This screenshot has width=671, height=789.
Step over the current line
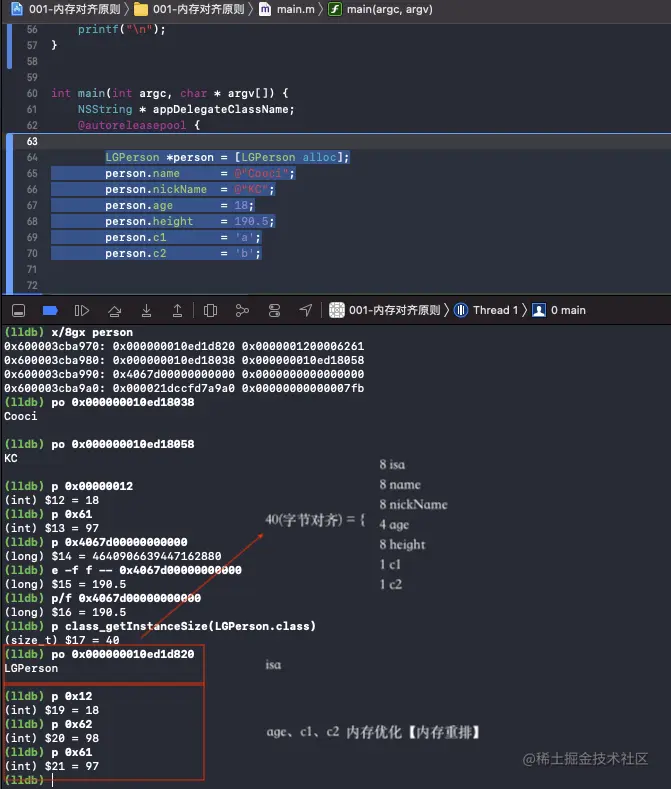(x=115, y=310)
